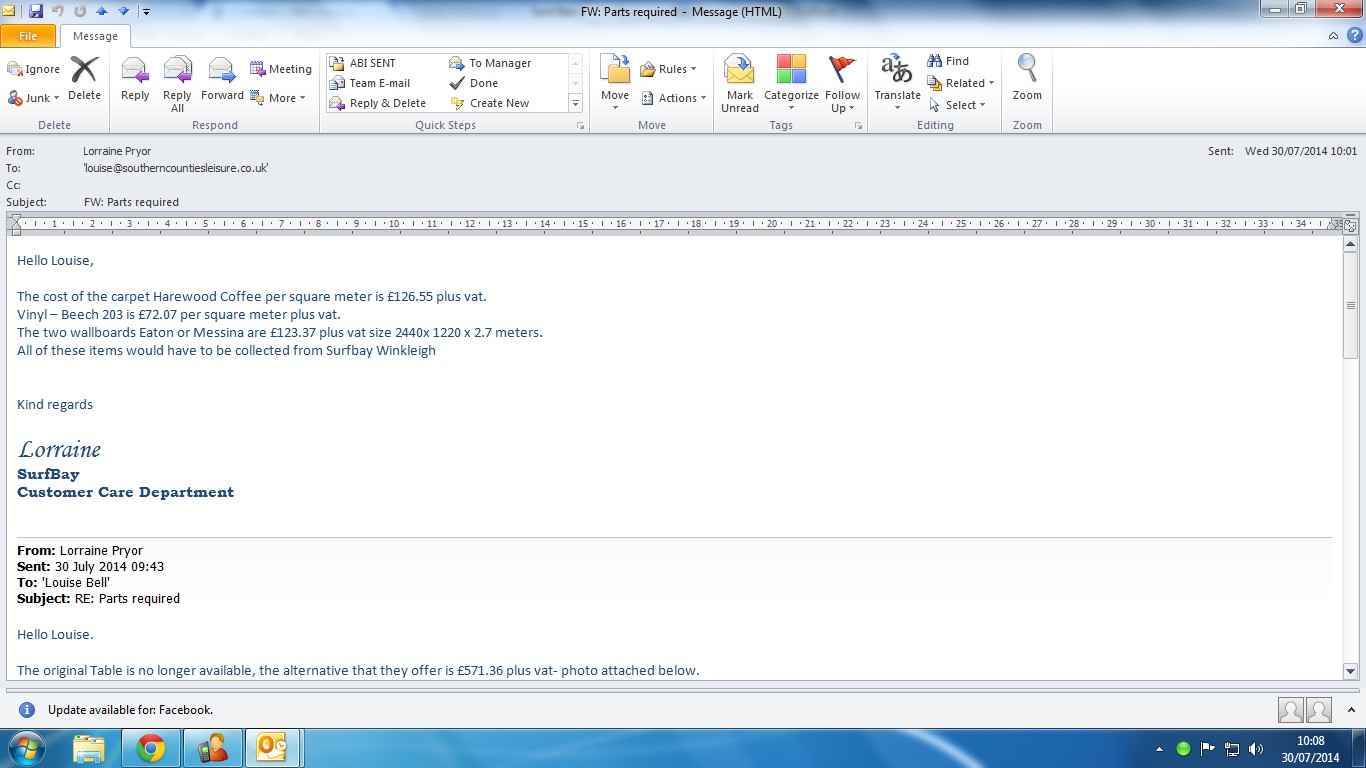
Task: Go to the previous item with the up arrow
Action: 101,11
